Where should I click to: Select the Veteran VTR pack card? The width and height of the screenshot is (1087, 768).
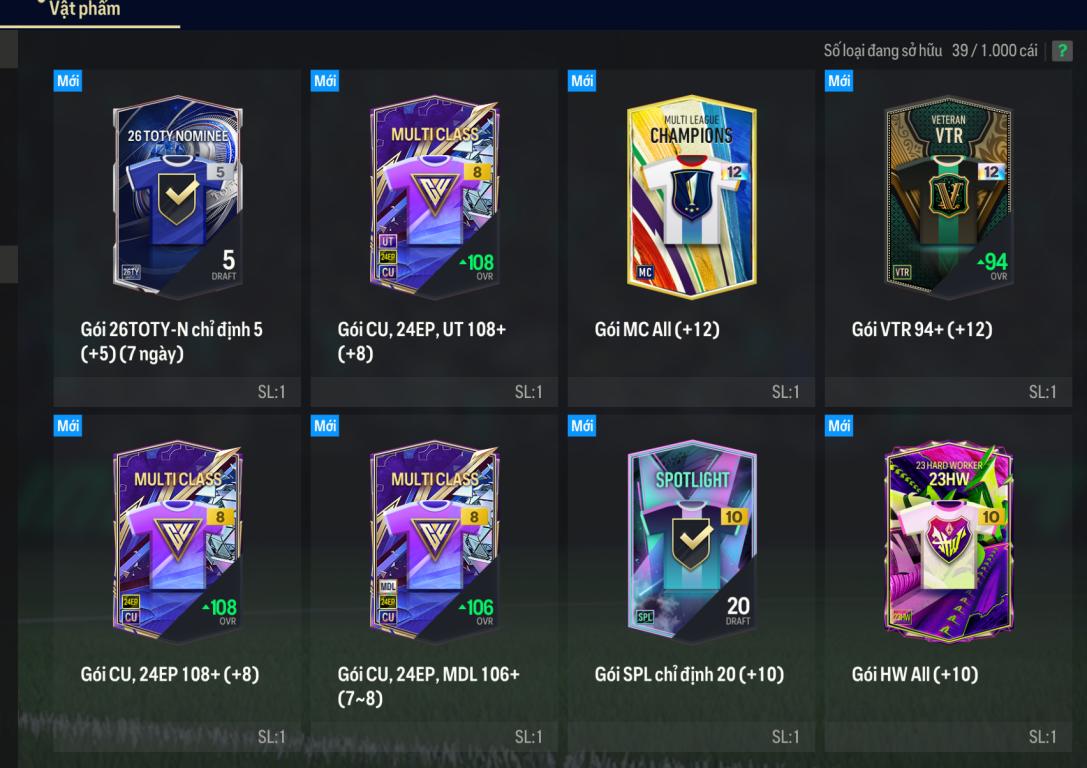[948, 197]
